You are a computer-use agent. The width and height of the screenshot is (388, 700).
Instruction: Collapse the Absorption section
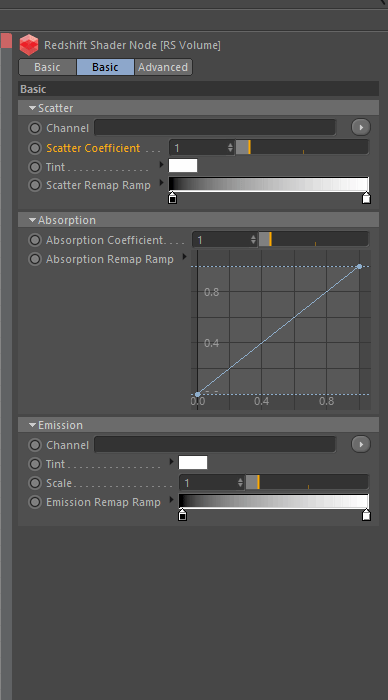(32, 220)
